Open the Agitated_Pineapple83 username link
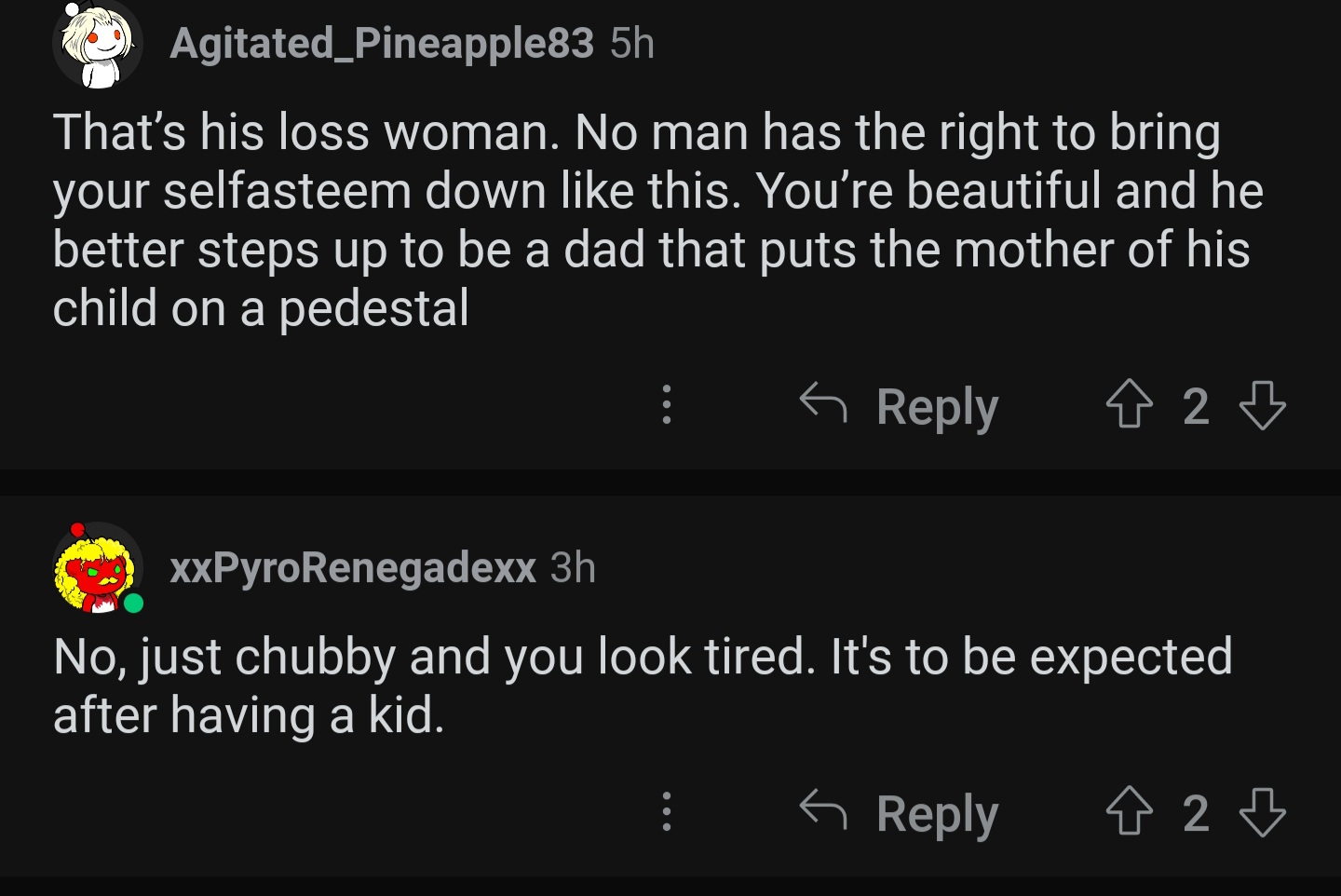This screenshot has width=1341, height=896. (382, 44)
